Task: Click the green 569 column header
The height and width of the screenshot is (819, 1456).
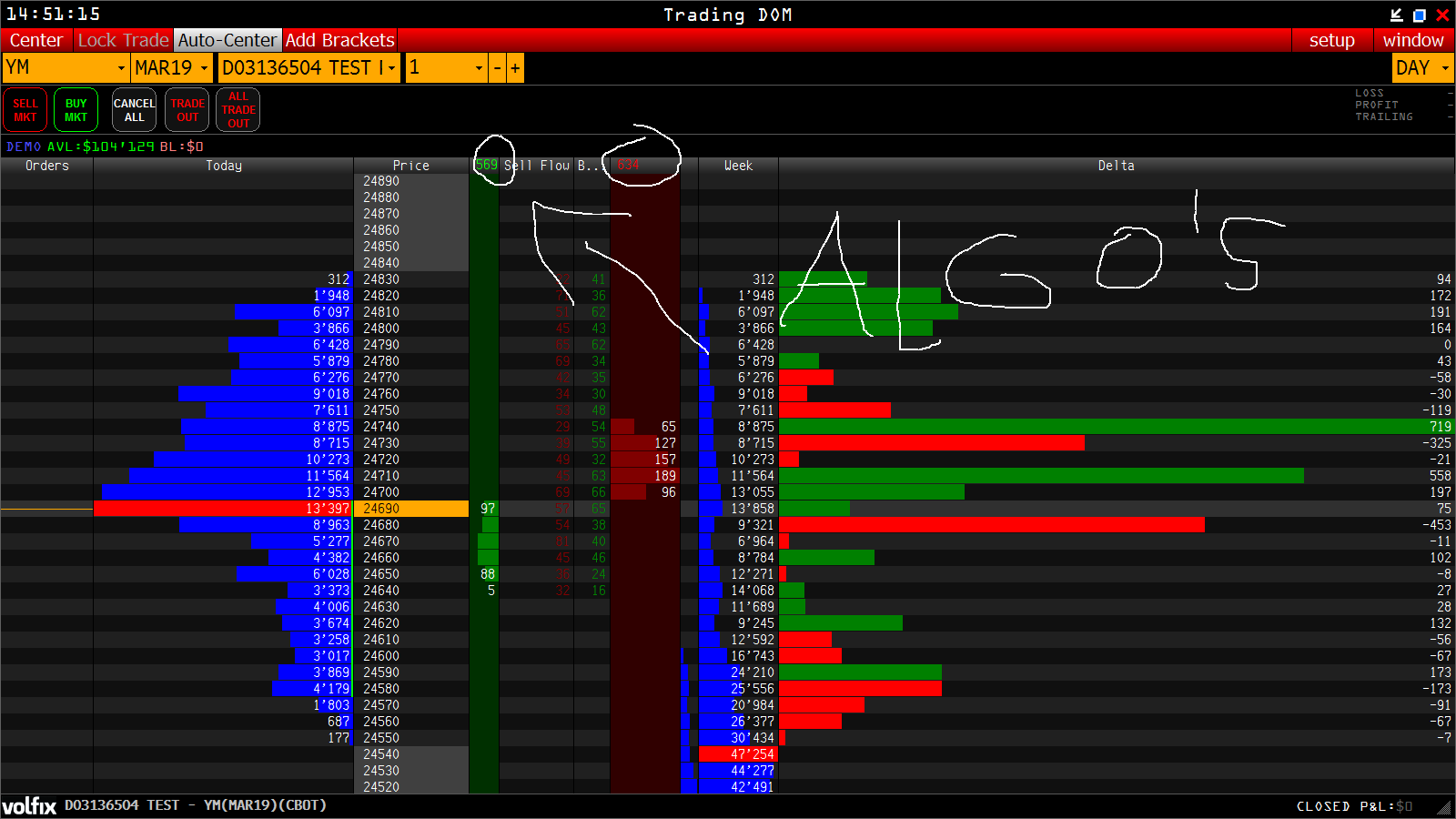Action: tap(486, 166)
